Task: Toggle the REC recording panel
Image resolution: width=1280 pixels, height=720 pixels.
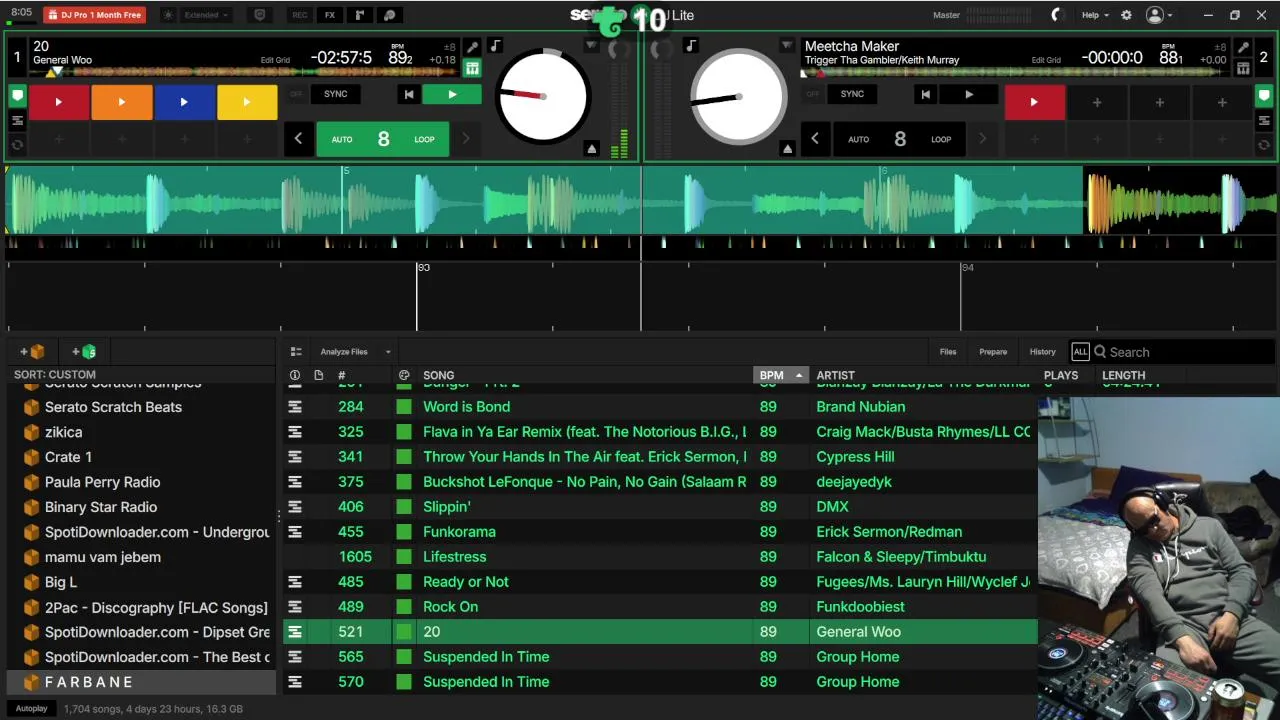Action: click(x=299, y=15)
